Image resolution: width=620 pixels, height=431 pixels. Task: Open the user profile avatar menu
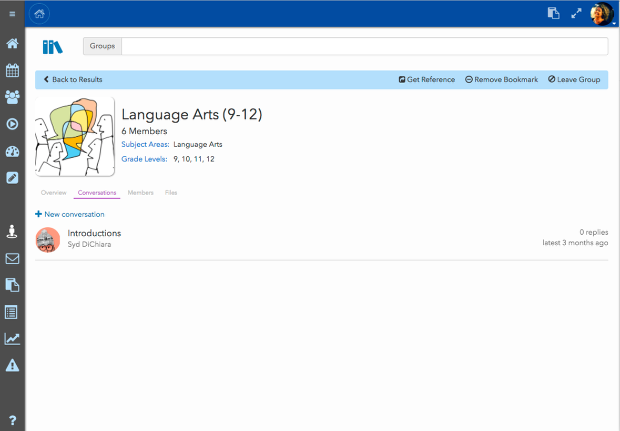coord(602,14)
